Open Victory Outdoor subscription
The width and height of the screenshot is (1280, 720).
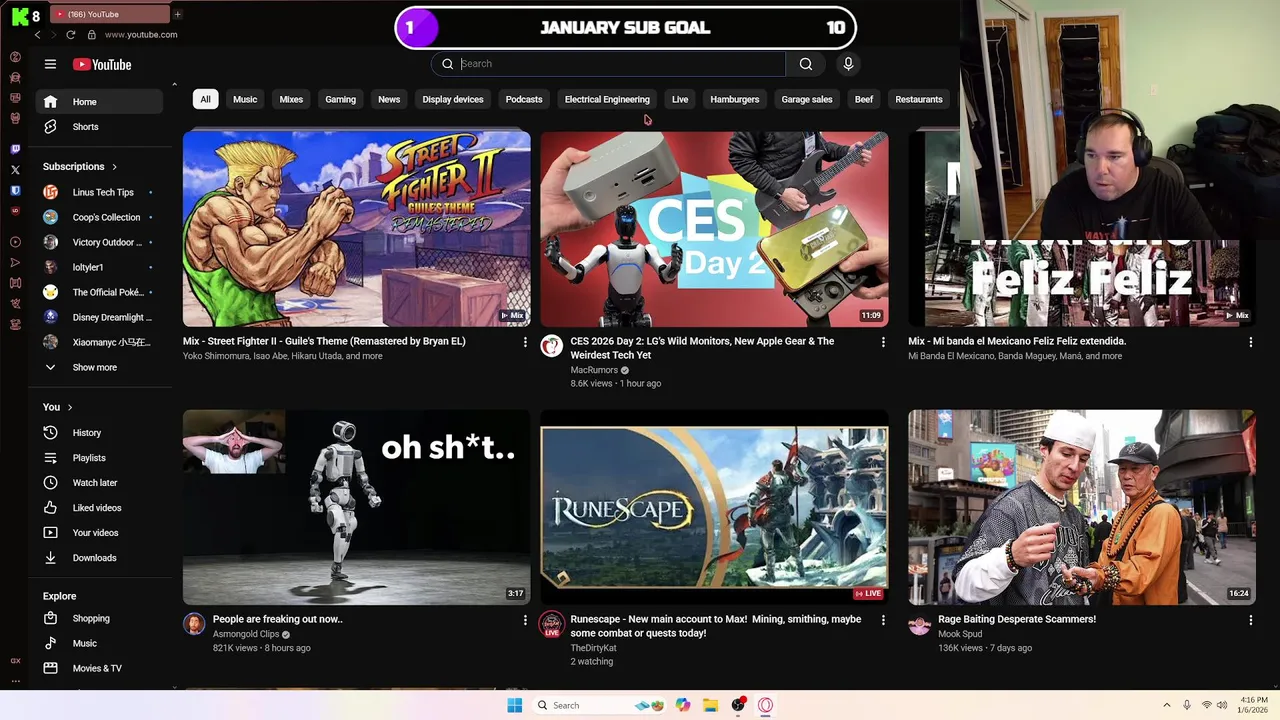tap(99, 242)
